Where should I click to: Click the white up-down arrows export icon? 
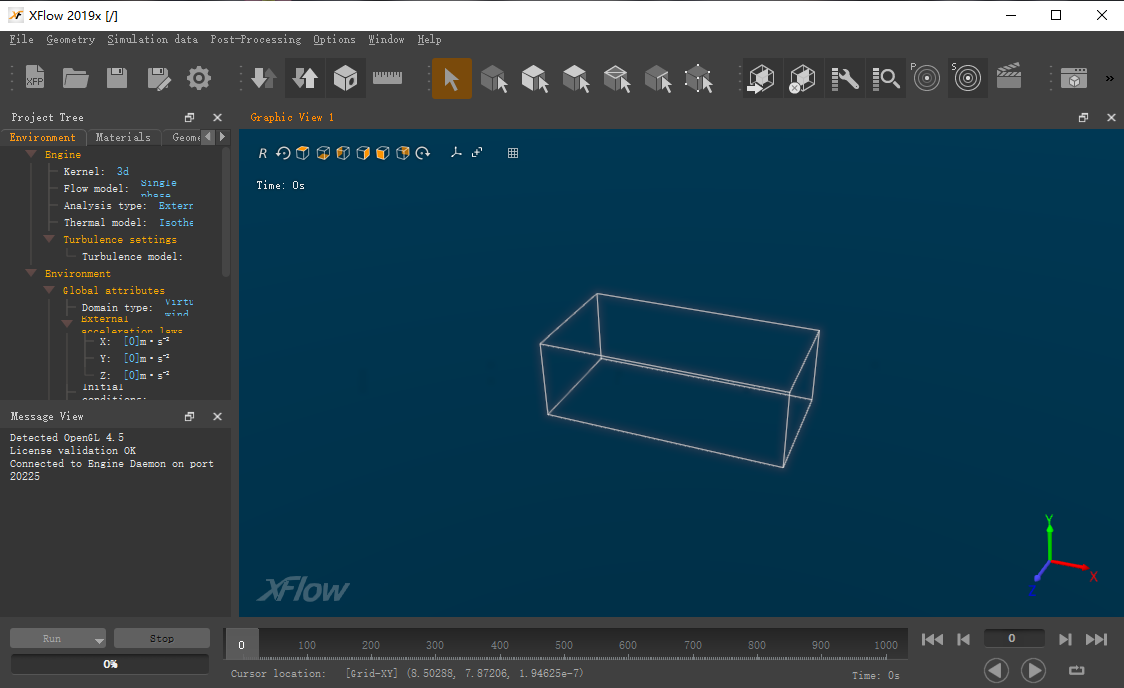pyautogui.click(x=305, y=78)
